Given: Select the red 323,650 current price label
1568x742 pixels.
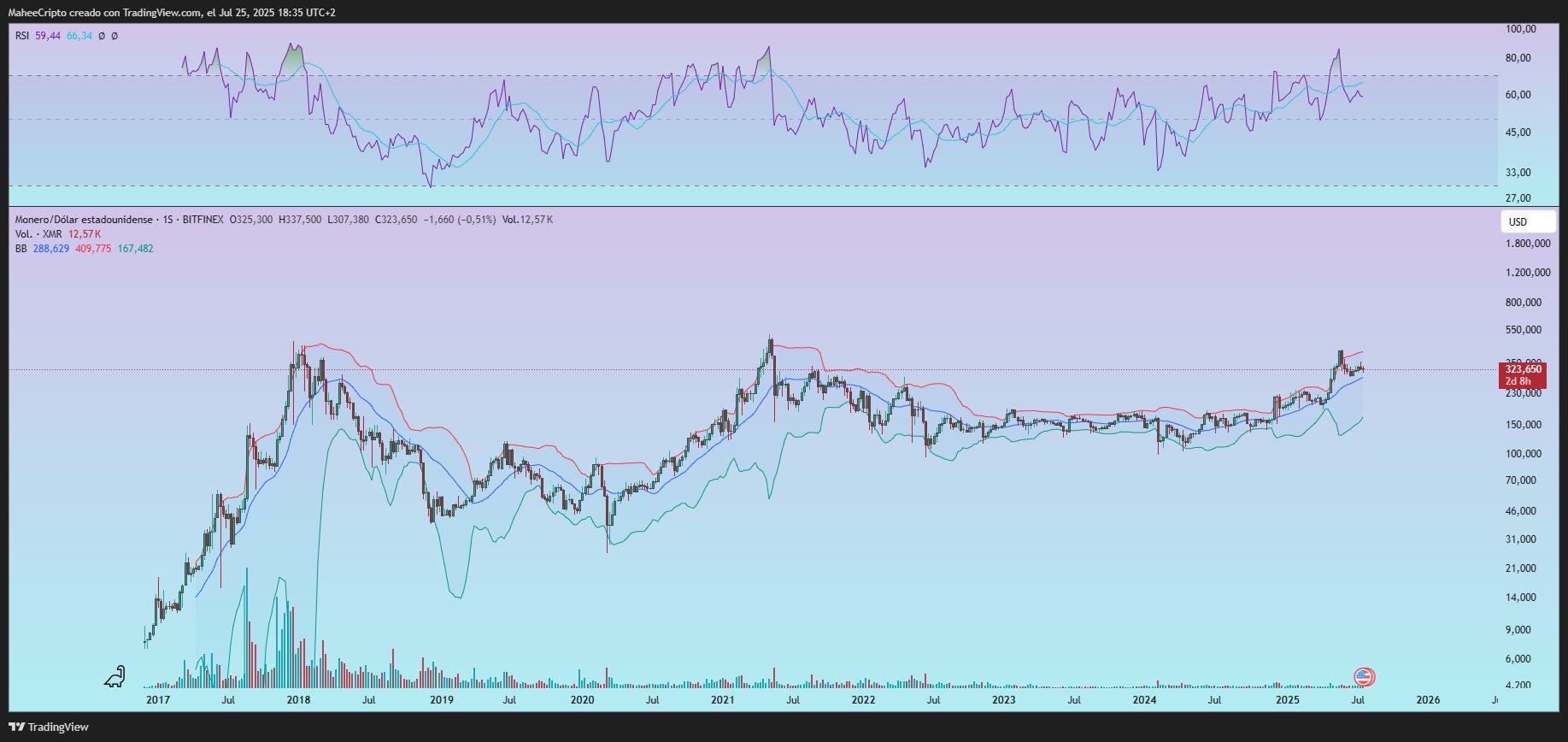Looking at the screenshot, I should click(1523, 369).
